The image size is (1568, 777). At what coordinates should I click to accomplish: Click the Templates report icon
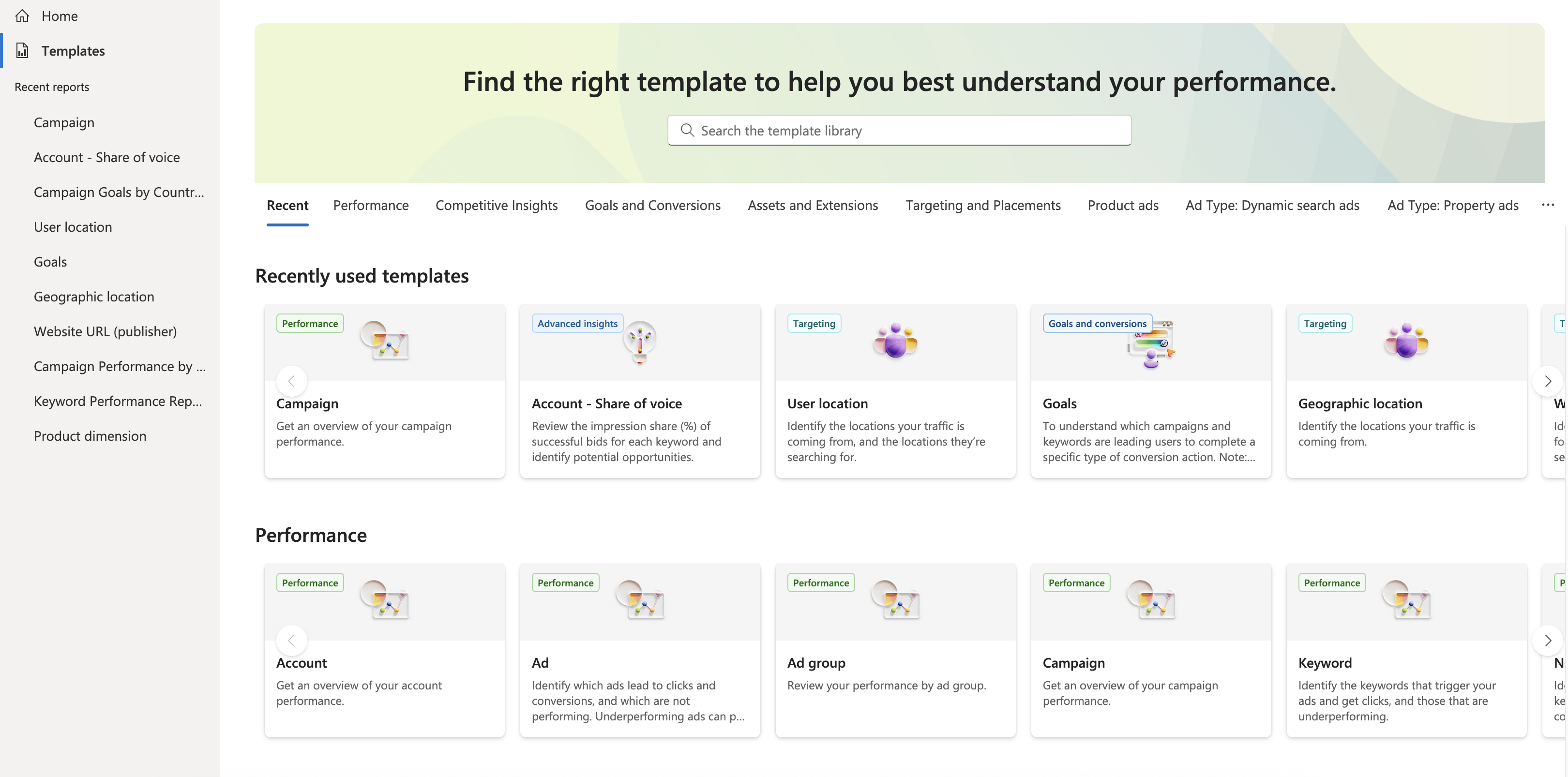[x=23, y=51]
